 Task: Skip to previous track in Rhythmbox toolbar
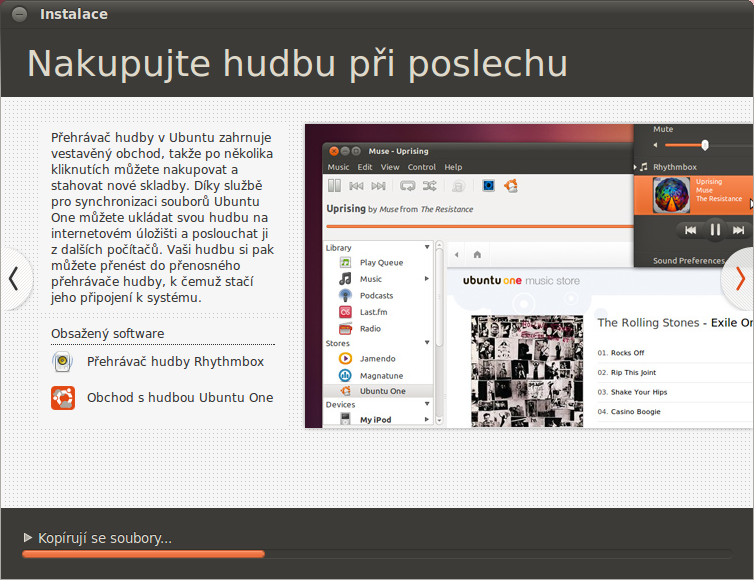(356, 186)
